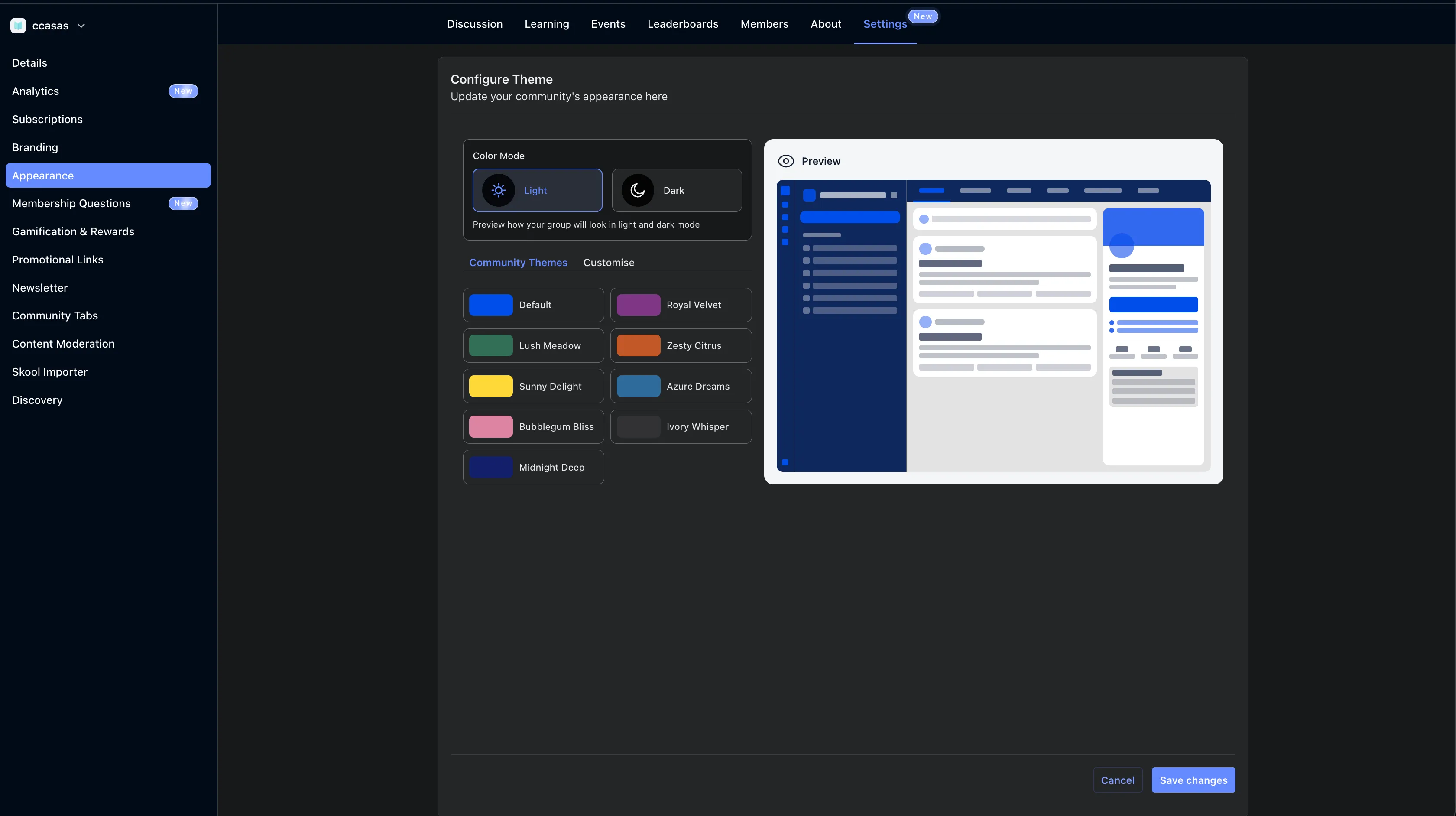The height and width of the screenshot is (816, 1456).
Task: Open Newsletter settings
Action: [108, 288]
